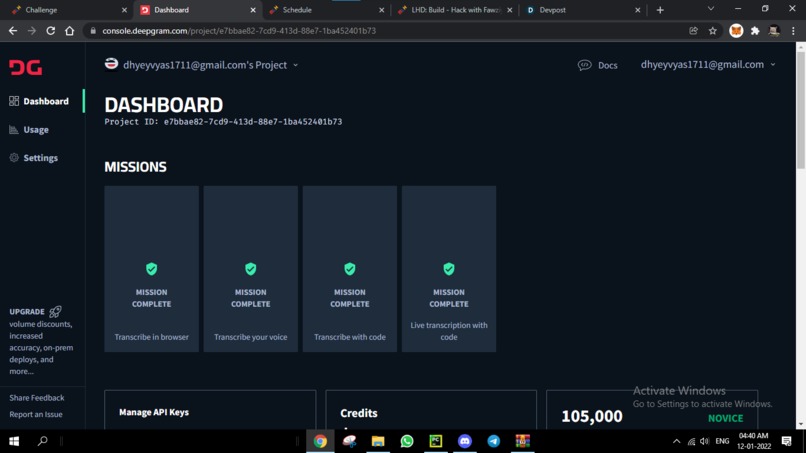Click the Docs chat bubble icon
Viewport: 806px width, 453px height.
click(584, 65)
